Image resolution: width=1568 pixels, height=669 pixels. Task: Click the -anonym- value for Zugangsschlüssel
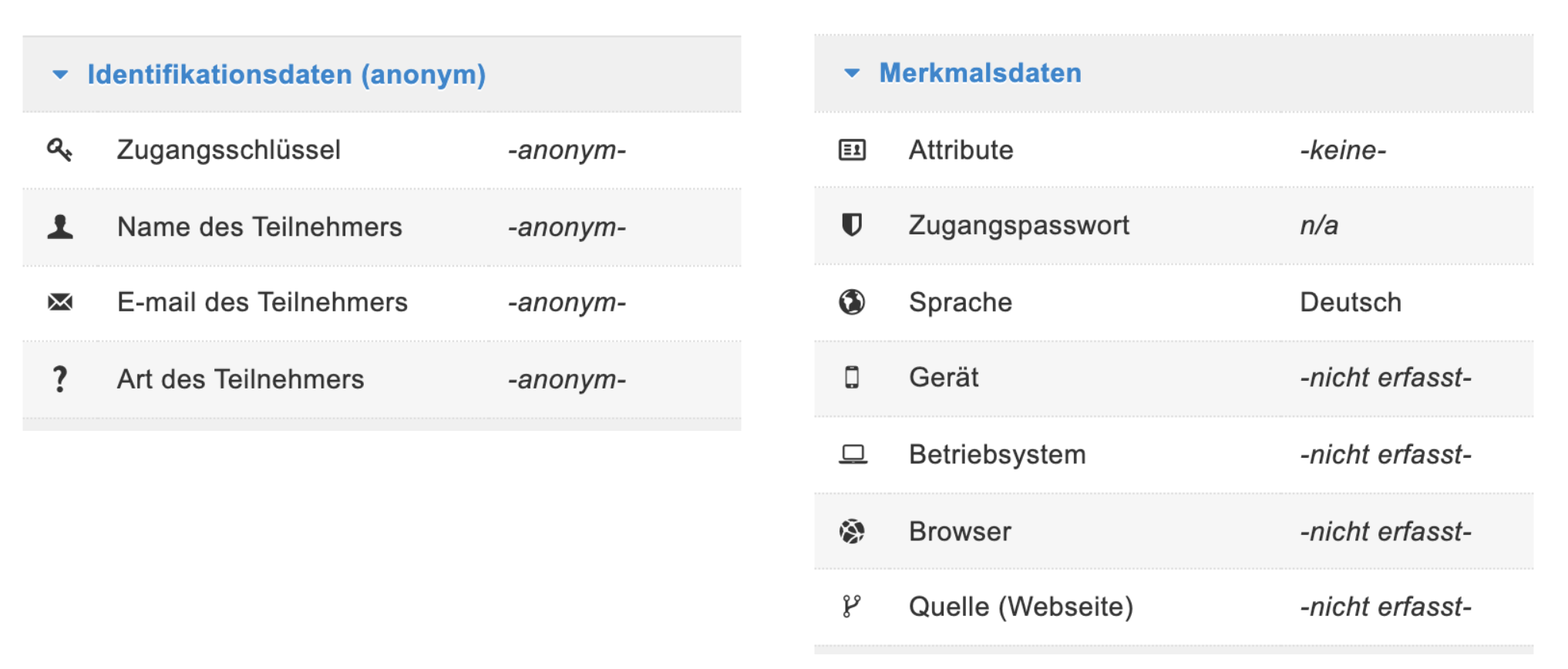[x=567, y=149]
